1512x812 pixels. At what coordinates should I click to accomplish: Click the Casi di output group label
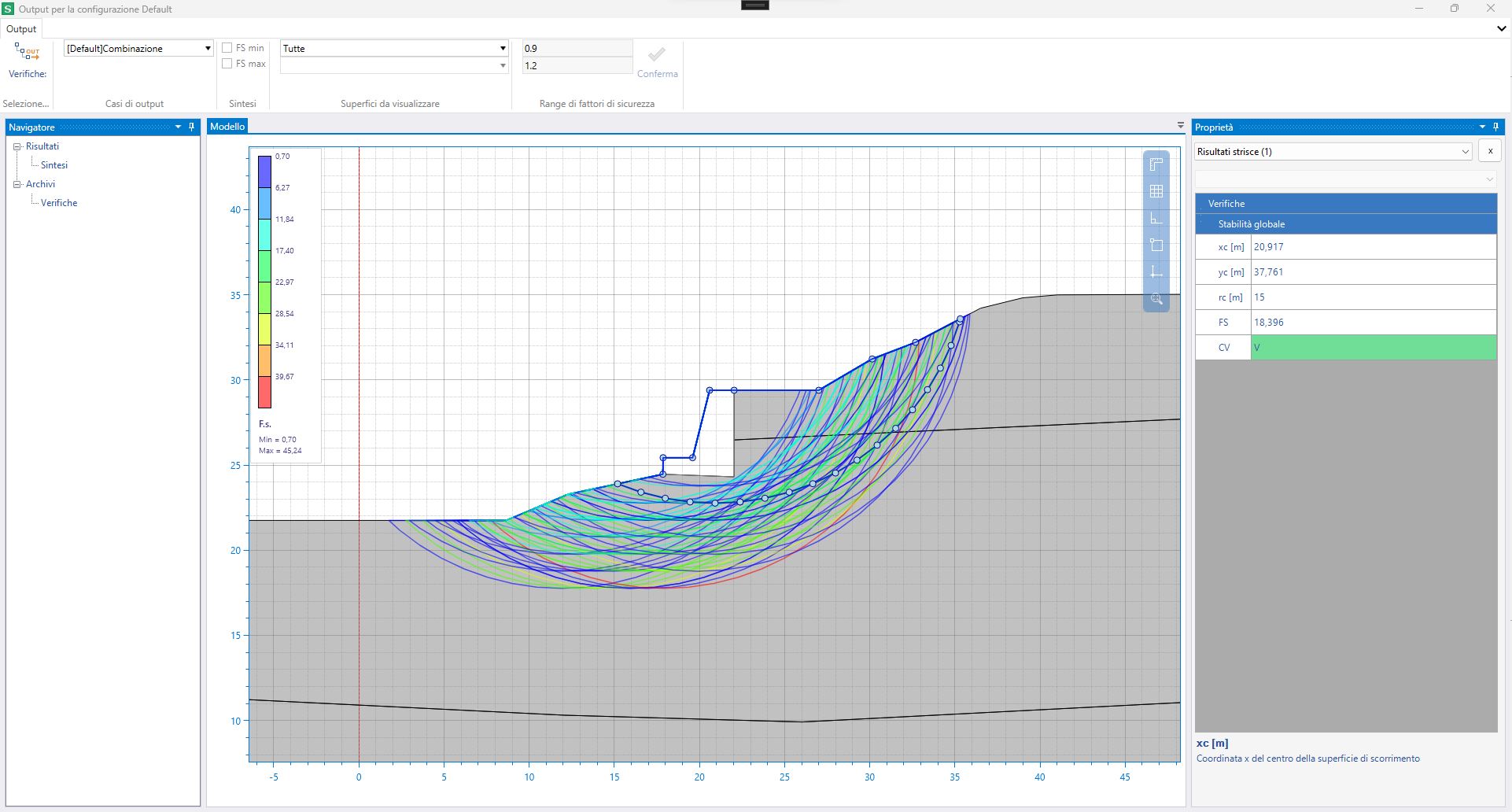[135, 104]
